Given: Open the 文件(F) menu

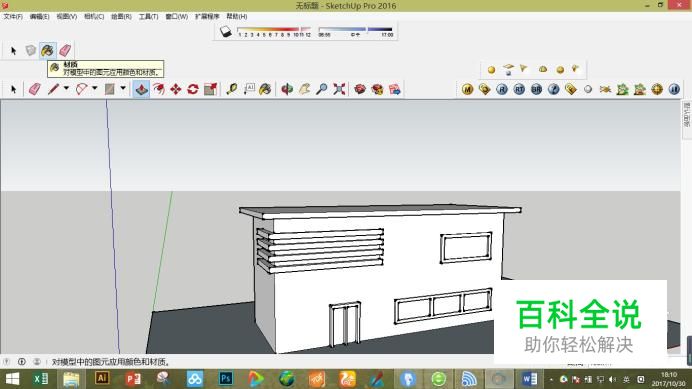Looking at the screenshot, I should coord(13,16).
